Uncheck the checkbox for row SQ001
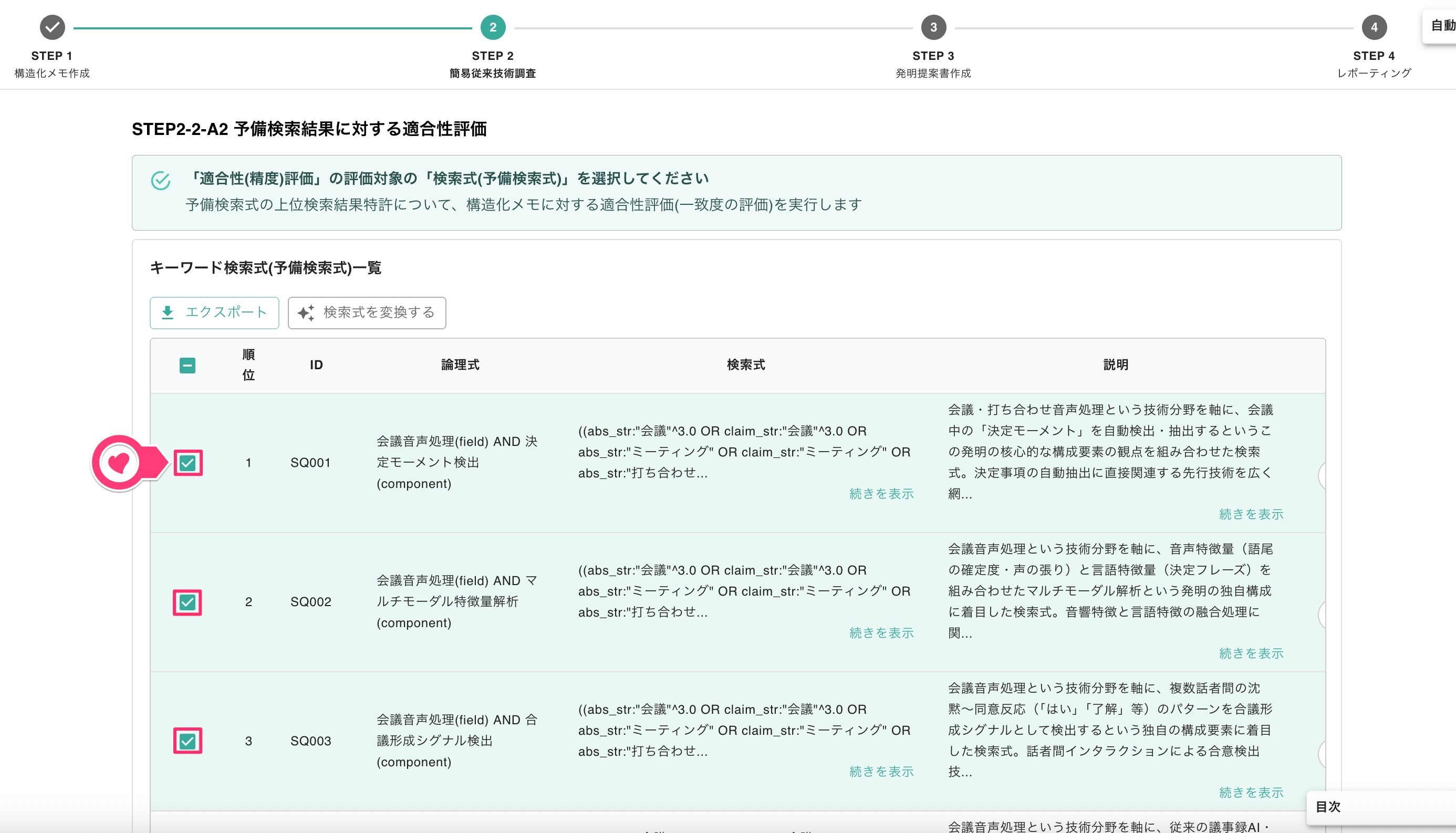 click(188, 463)
